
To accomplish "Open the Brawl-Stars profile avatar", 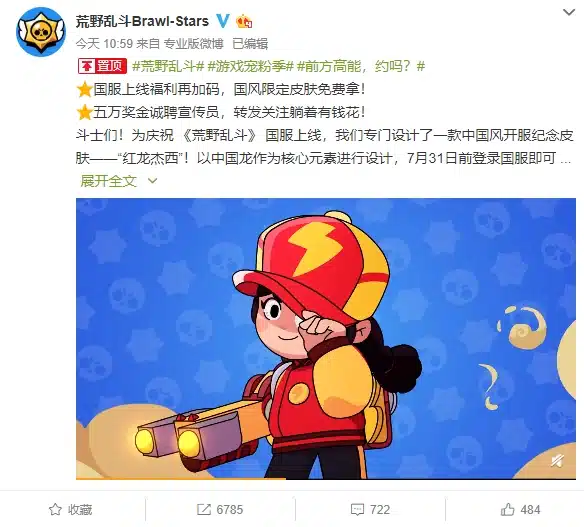I will (x=41, y=32).
